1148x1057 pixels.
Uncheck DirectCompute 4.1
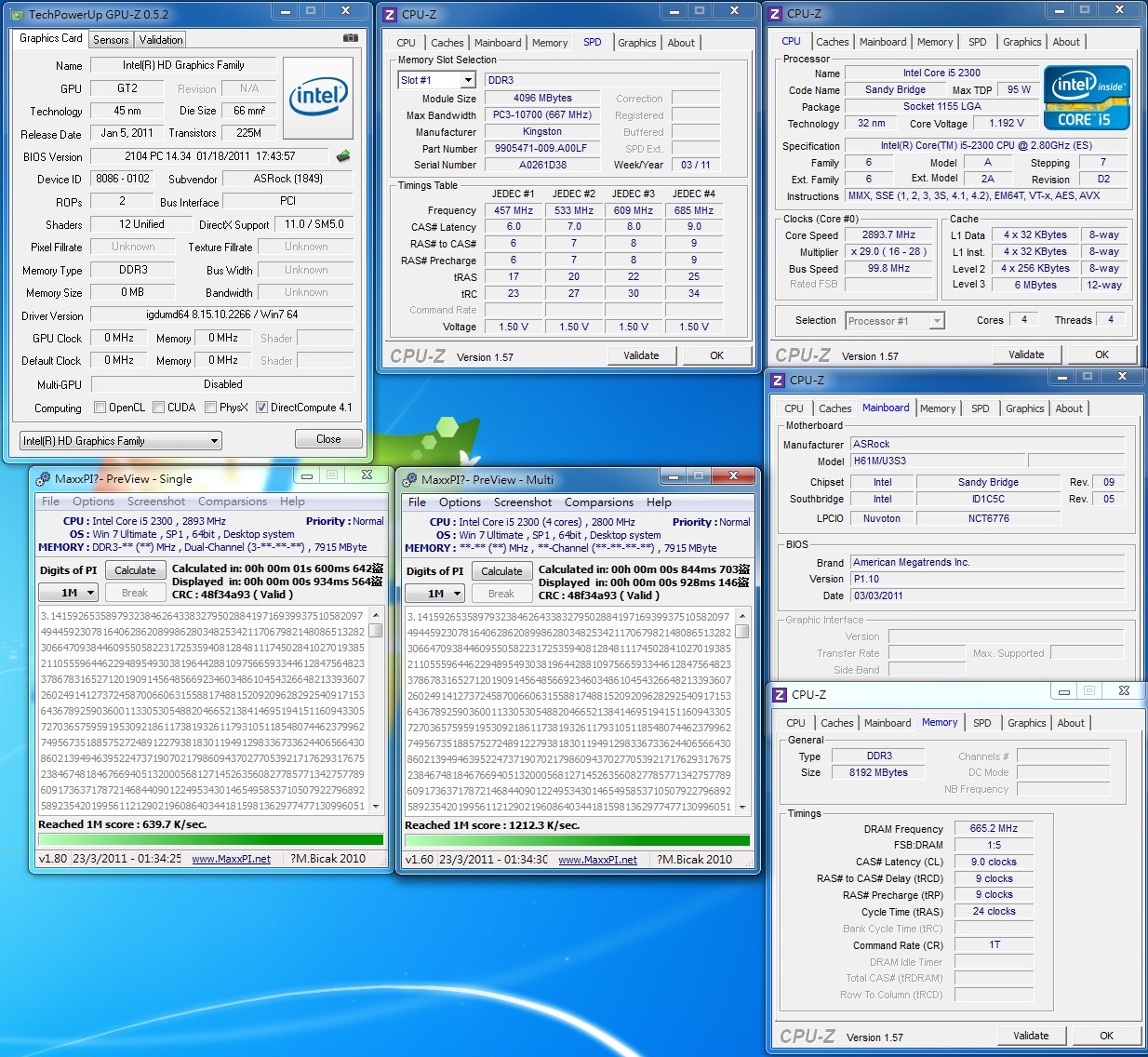(261, 407)
